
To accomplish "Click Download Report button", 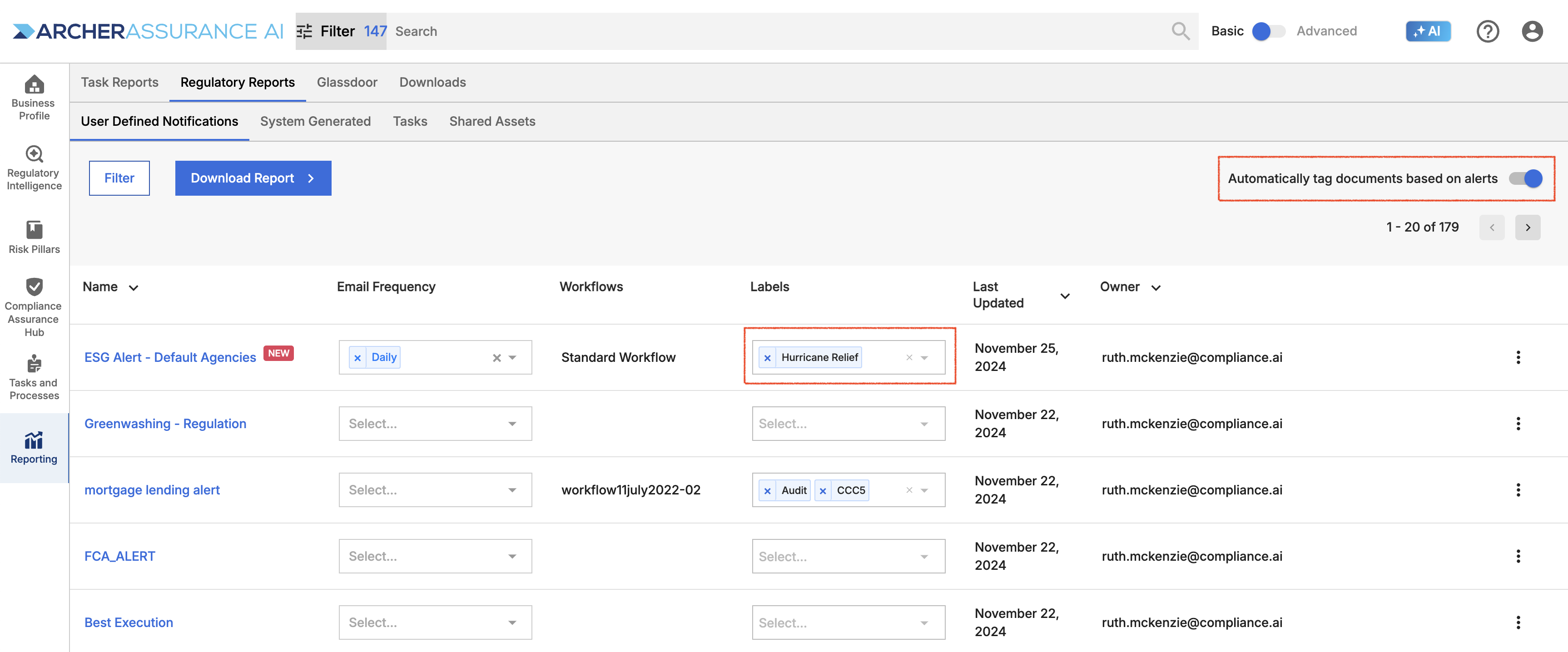I will [x=253, y=178].
